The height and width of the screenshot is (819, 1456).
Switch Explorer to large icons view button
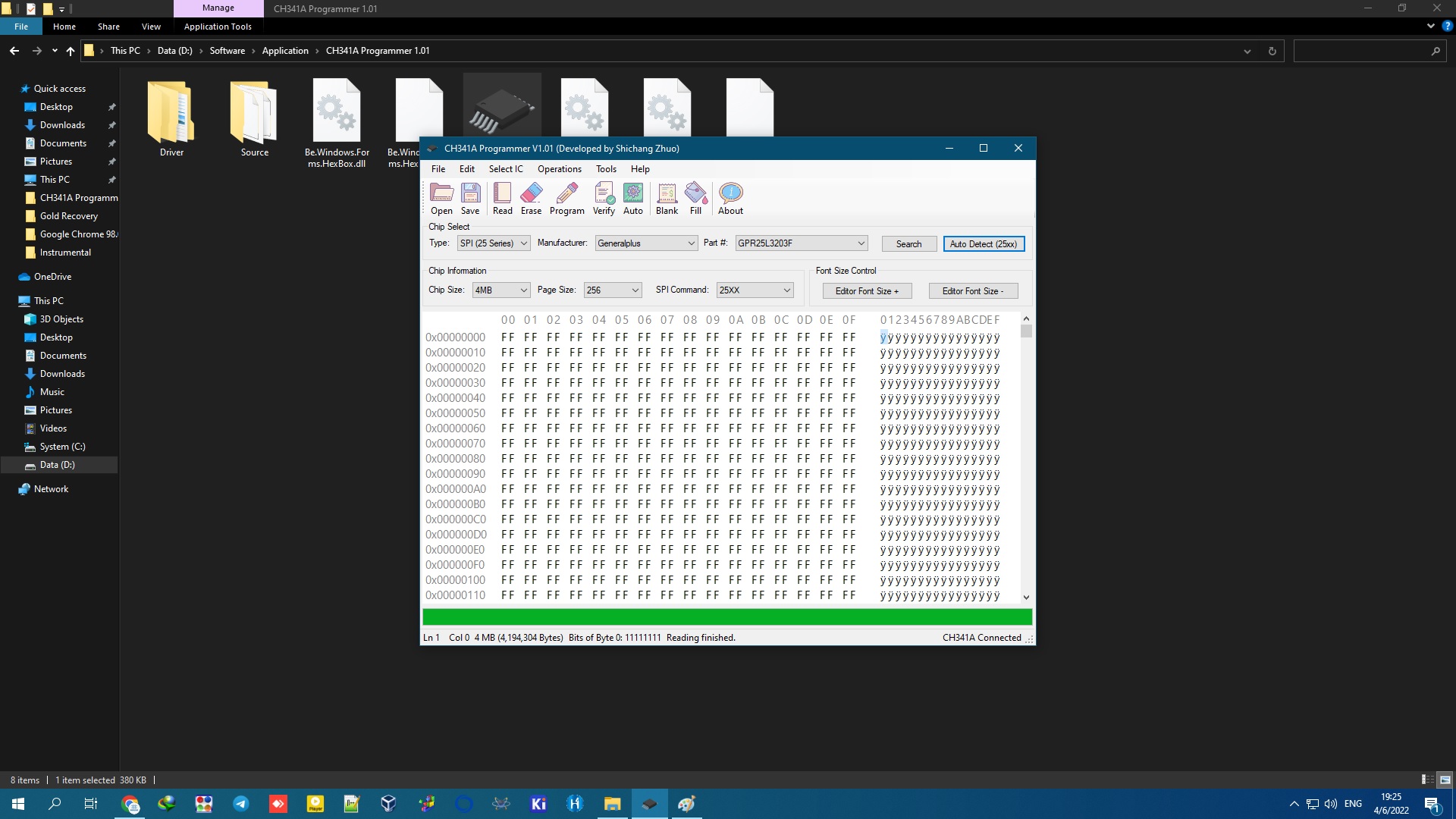[x=1445, y=780]
